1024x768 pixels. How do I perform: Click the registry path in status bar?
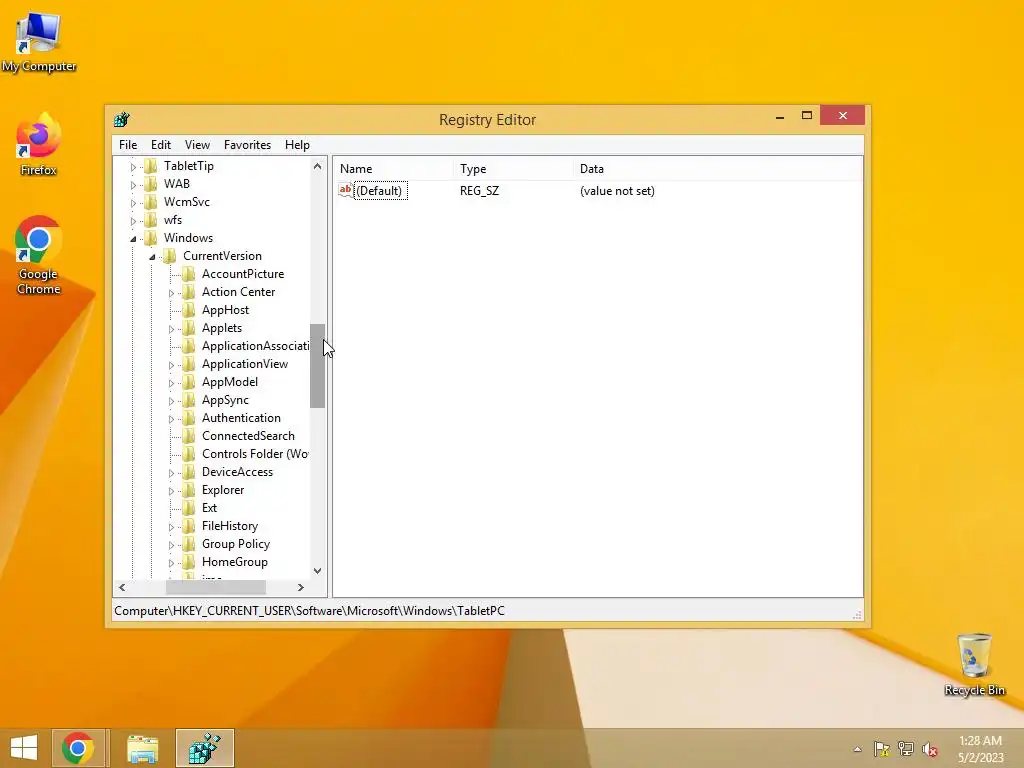[x=310, y=611]
